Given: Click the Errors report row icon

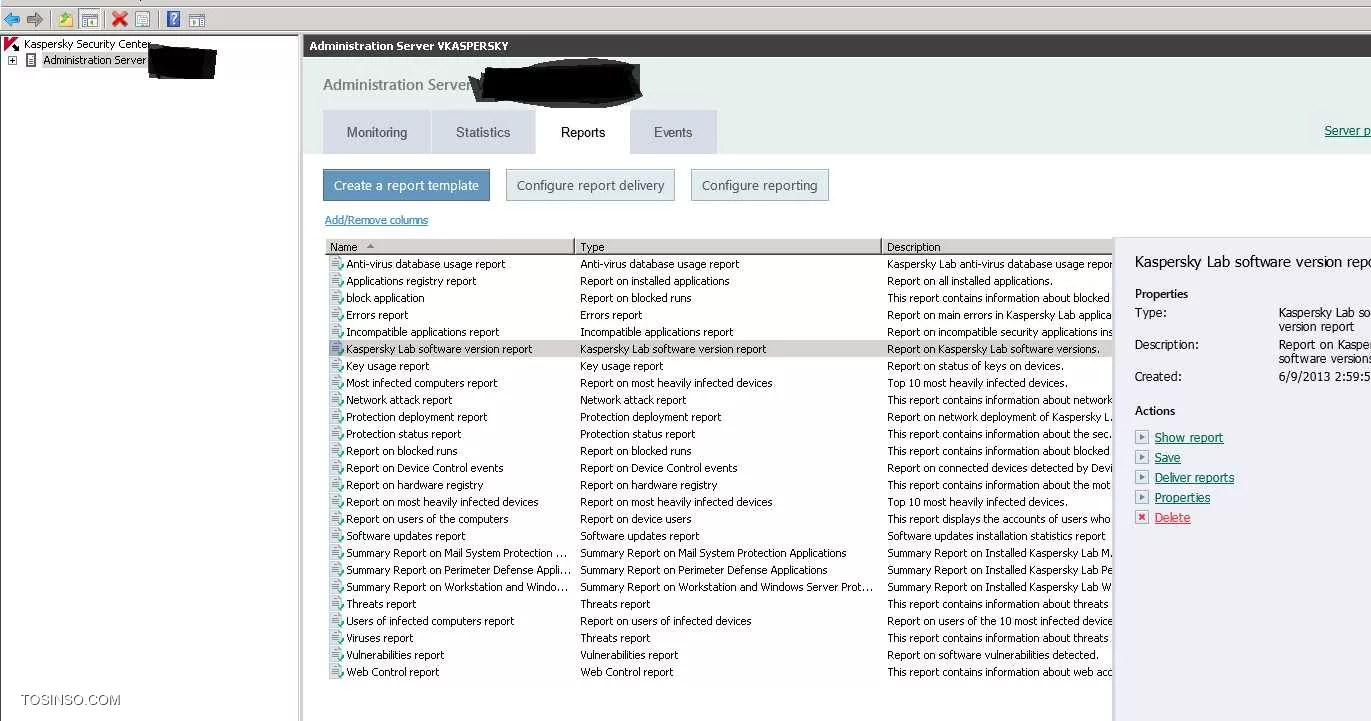Looking at the screenshot, I should 337,315.
